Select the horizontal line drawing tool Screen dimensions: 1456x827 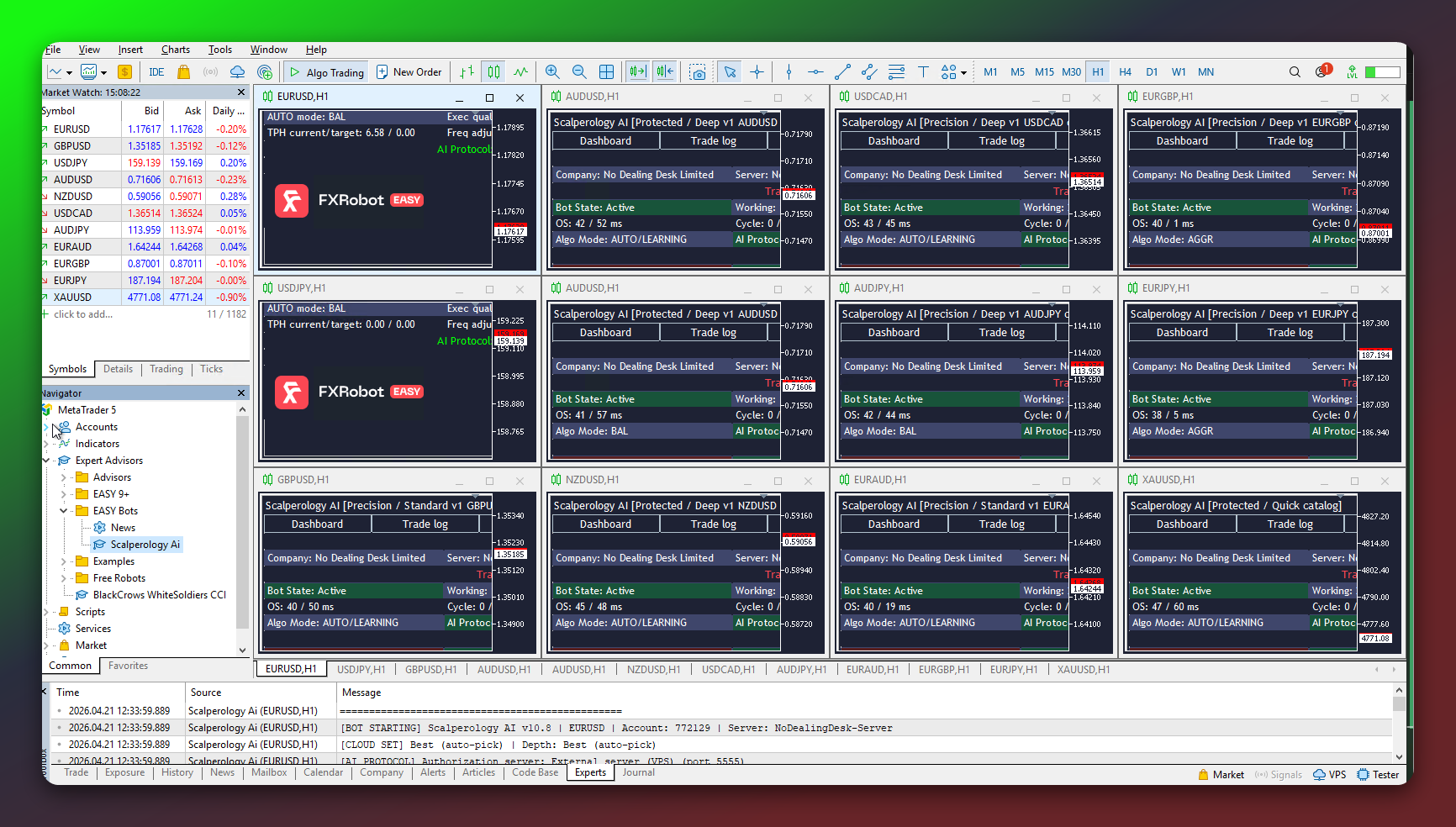tap(815, 72)
